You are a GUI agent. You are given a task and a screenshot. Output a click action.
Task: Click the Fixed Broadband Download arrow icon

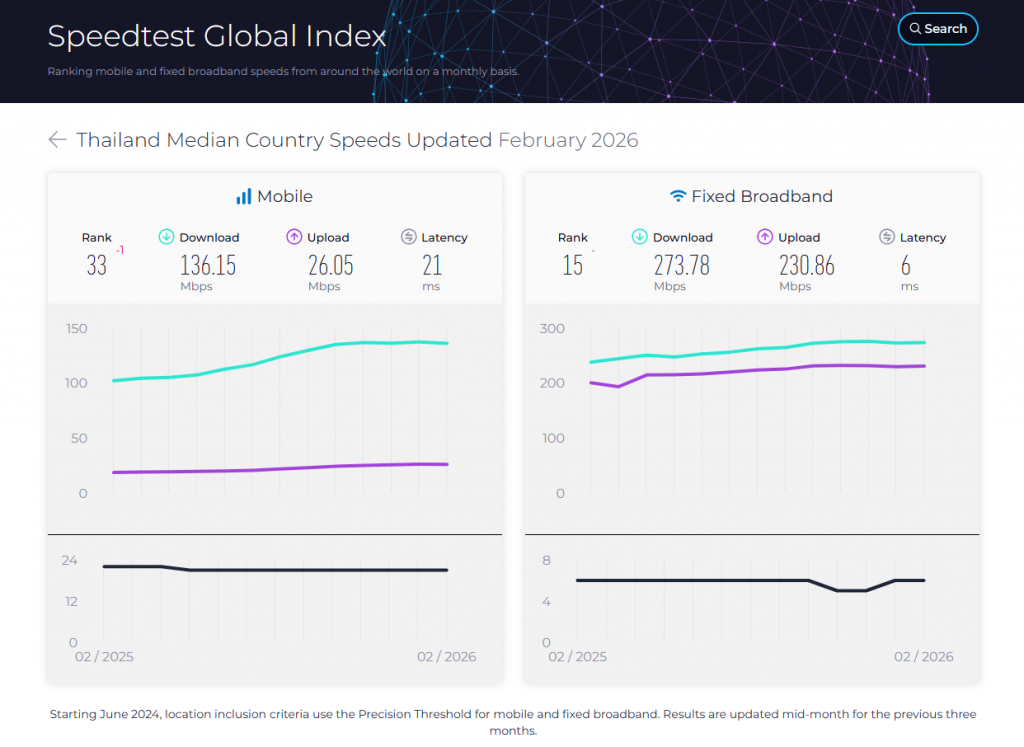(640, 237)
